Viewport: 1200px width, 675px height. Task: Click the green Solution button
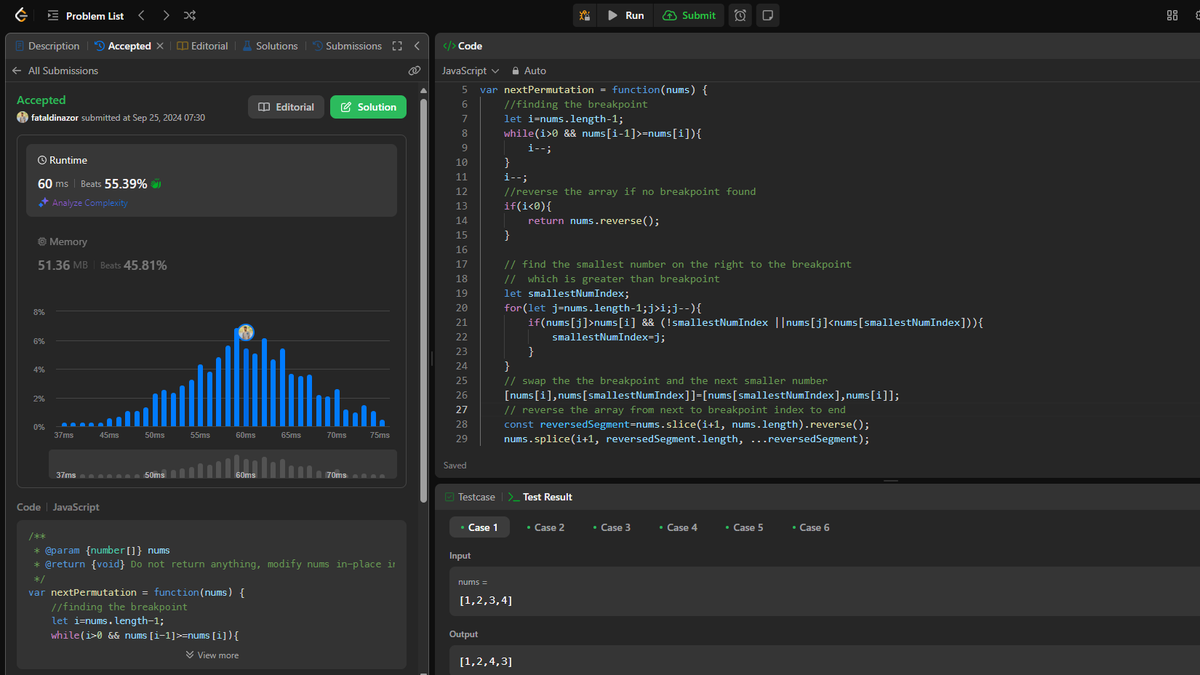[368, 107]
